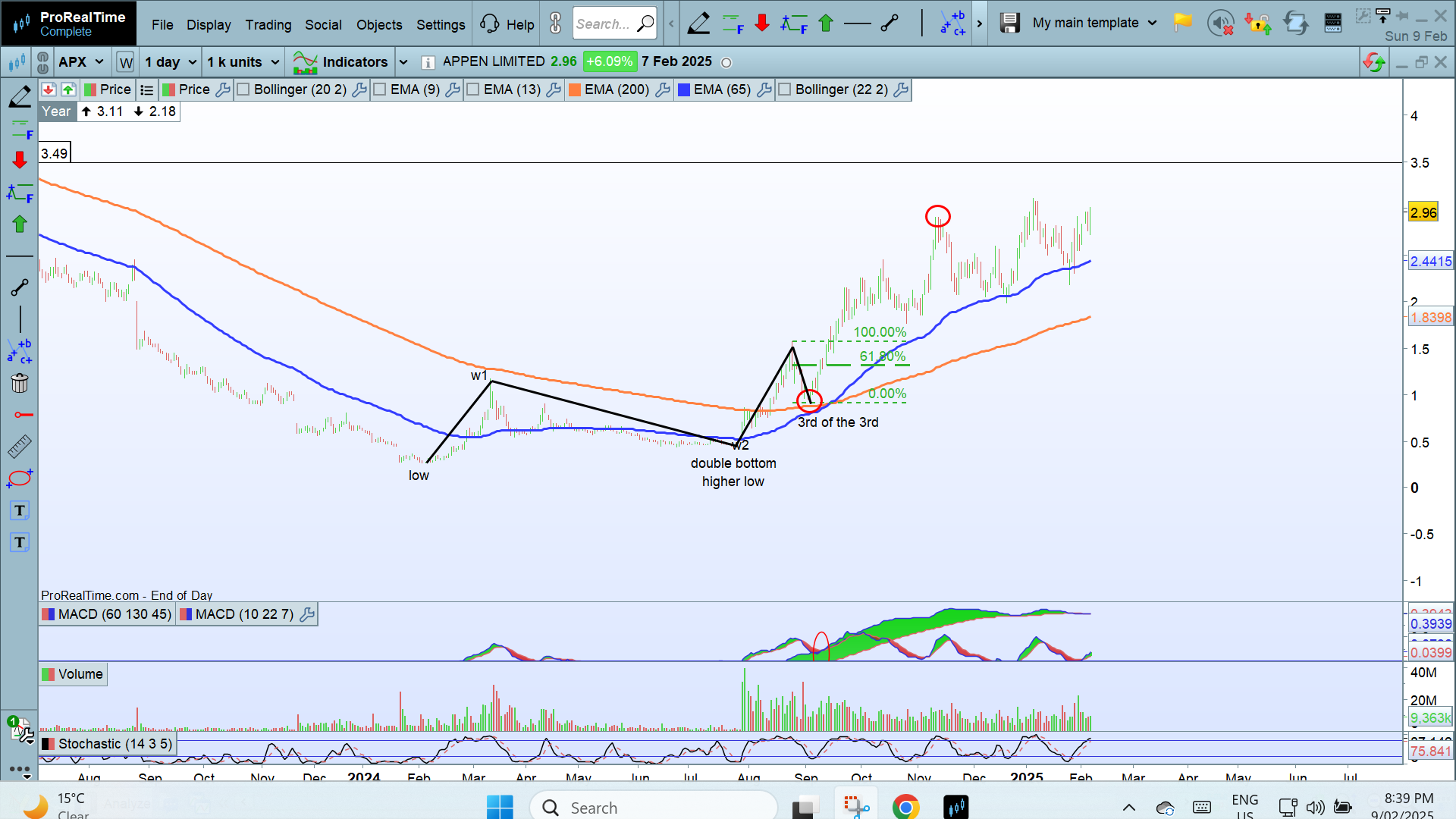Click the green up arrow sidebar tool

(x=20, y=224)
